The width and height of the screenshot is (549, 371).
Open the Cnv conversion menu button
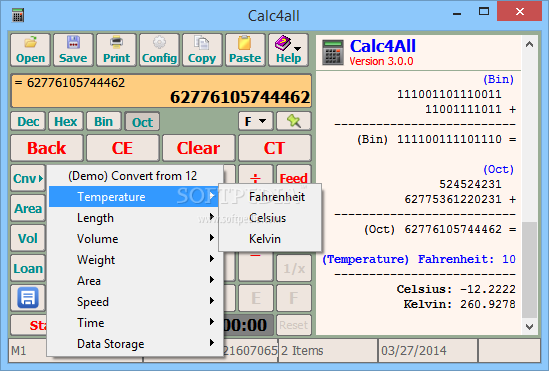click(28, 178)
